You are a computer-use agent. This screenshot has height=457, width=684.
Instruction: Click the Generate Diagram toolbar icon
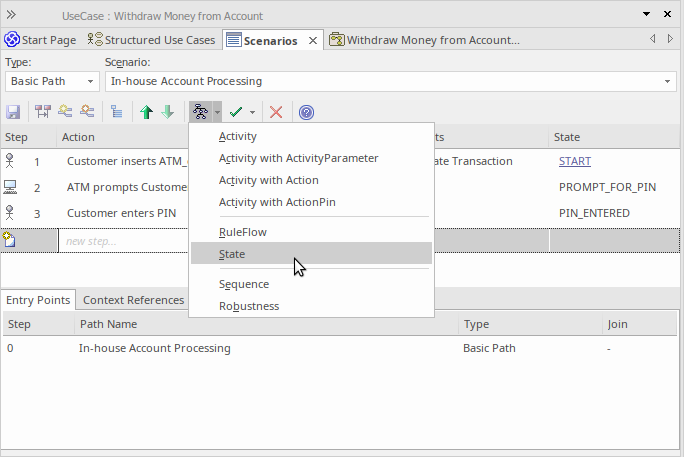[x=200, y=112]
